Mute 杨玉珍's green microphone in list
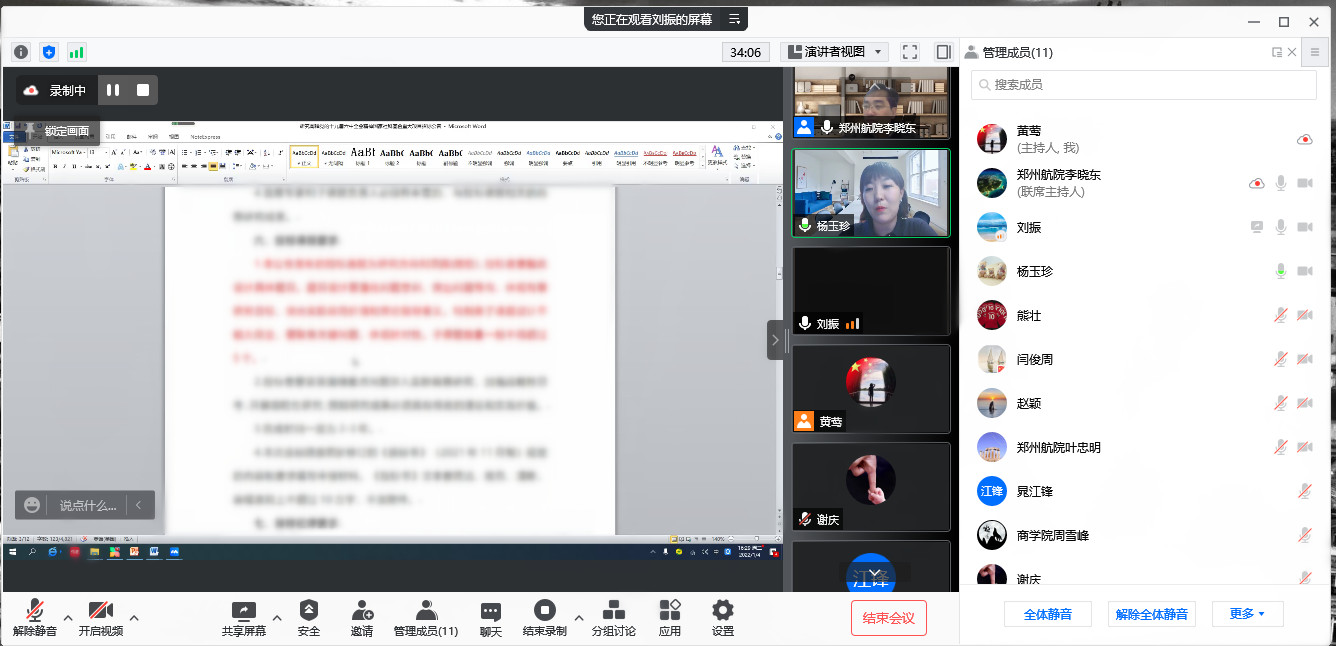The image size is (1336, 646). pos(1280,271)
